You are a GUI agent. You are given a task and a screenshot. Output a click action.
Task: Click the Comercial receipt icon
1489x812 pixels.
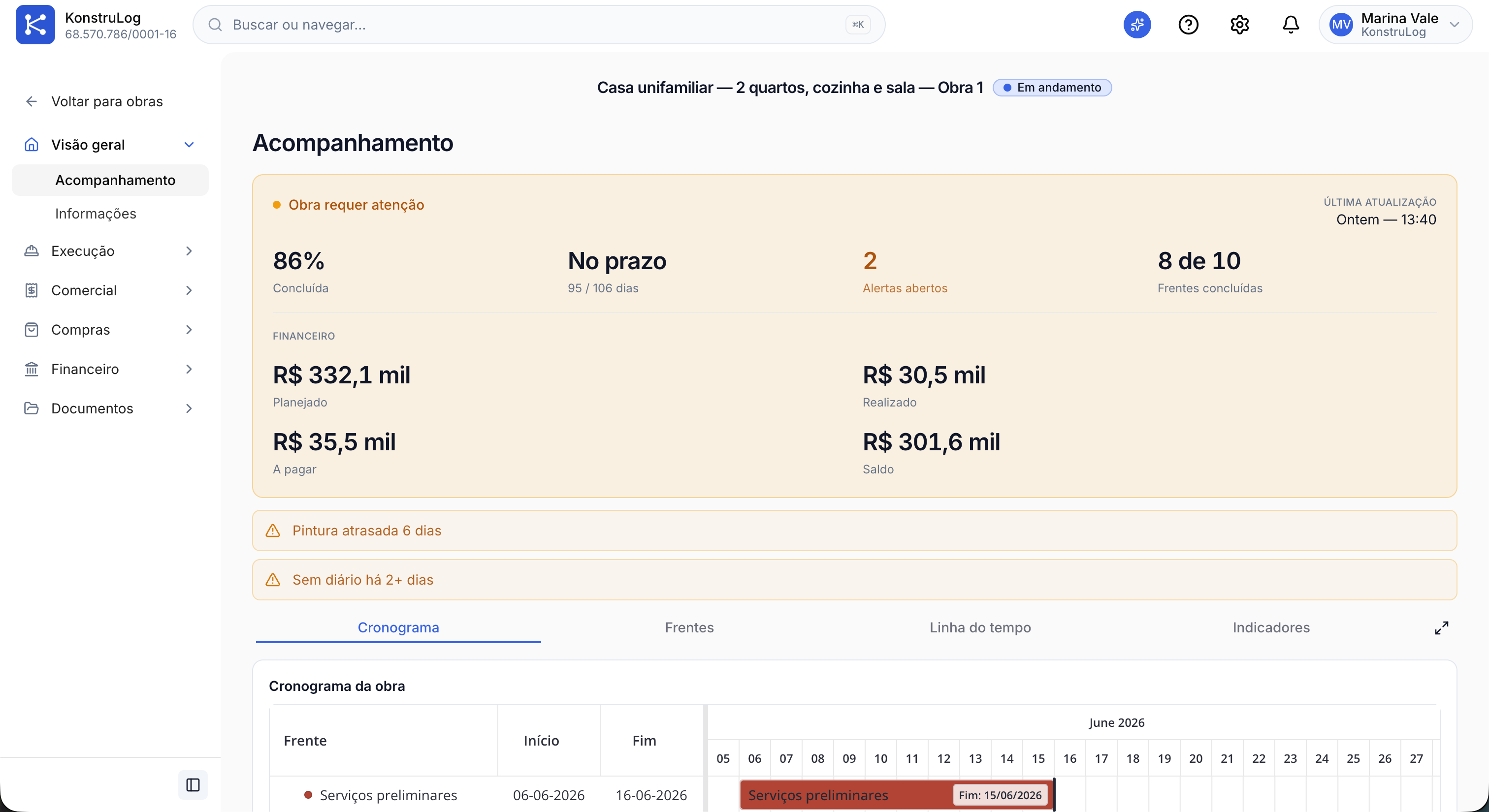click(x=31, y=290)
